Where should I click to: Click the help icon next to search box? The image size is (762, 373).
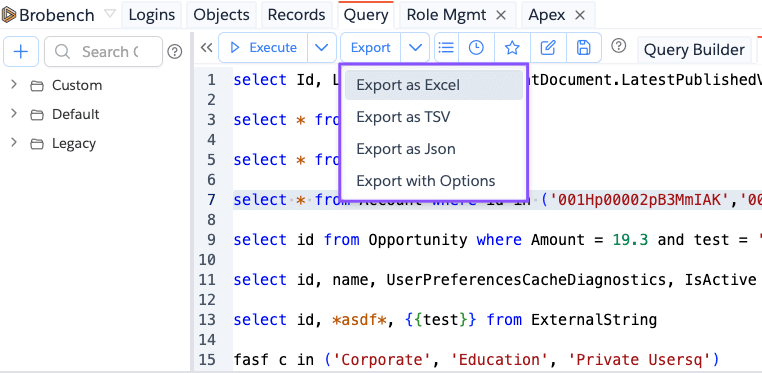(174, 51)
